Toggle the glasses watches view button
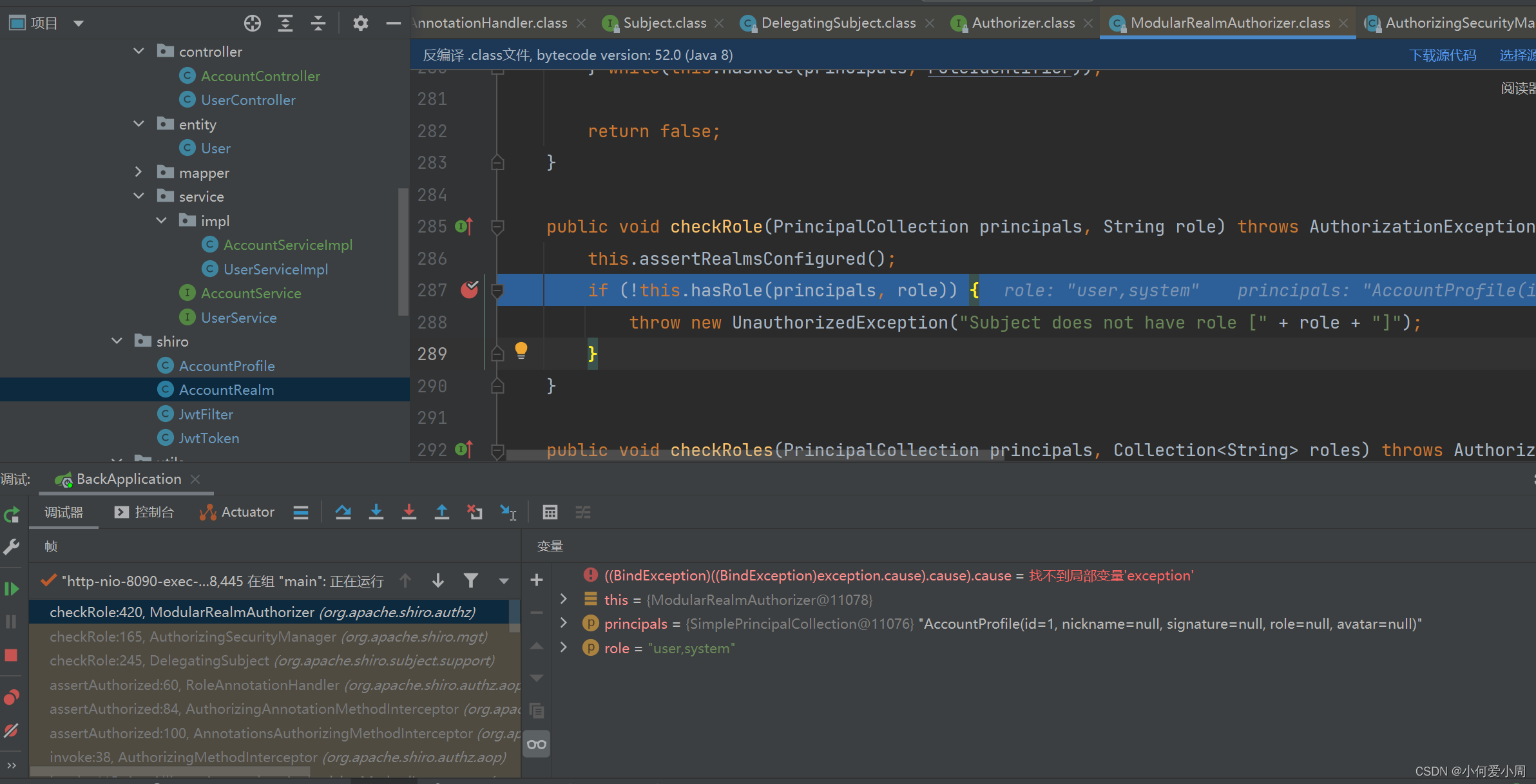1536x784 pixels. click(x=536, y=745)
